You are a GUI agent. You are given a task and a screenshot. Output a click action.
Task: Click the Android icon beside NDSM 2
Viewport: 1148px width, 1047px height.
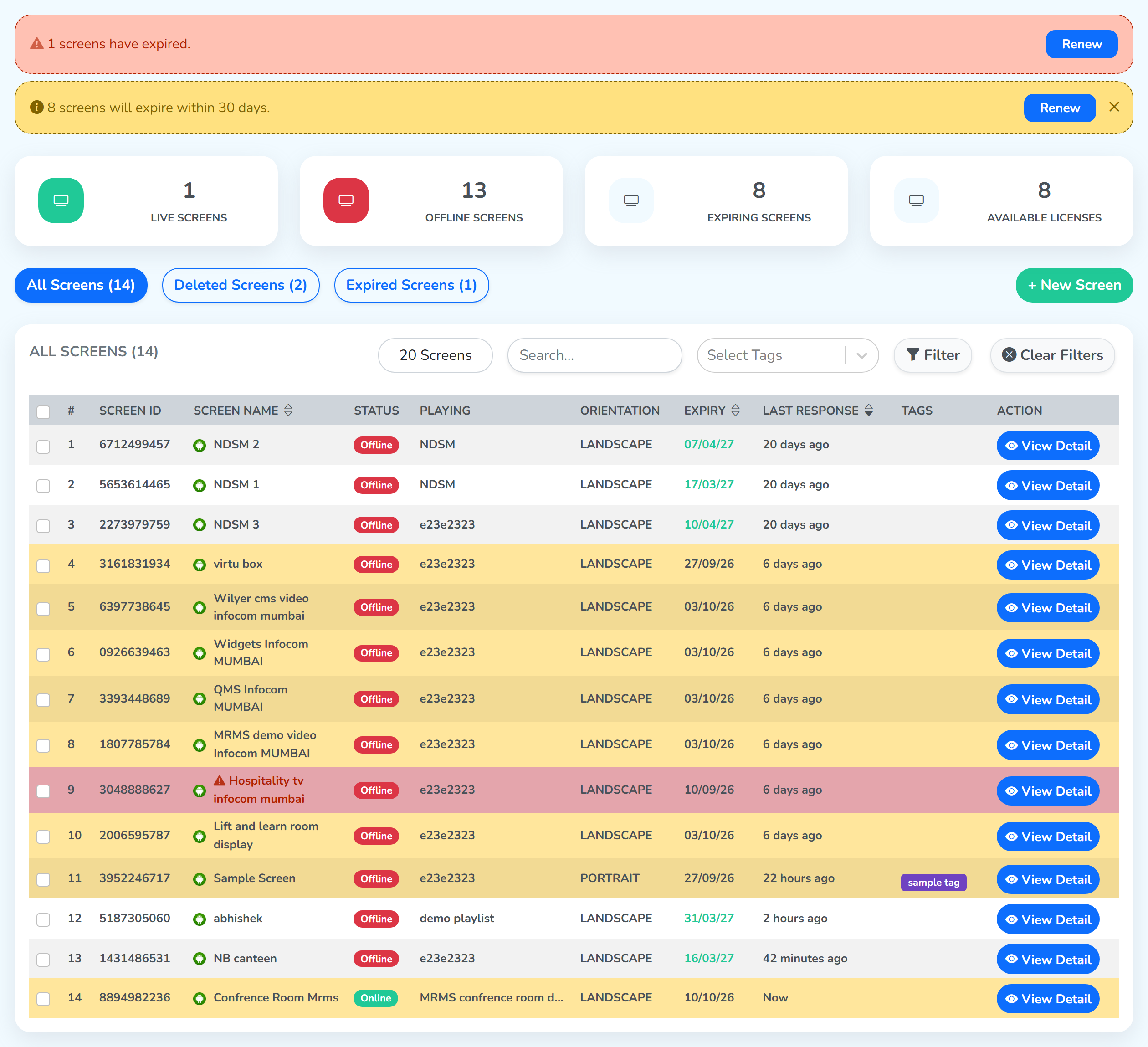[x=200, y=446]
